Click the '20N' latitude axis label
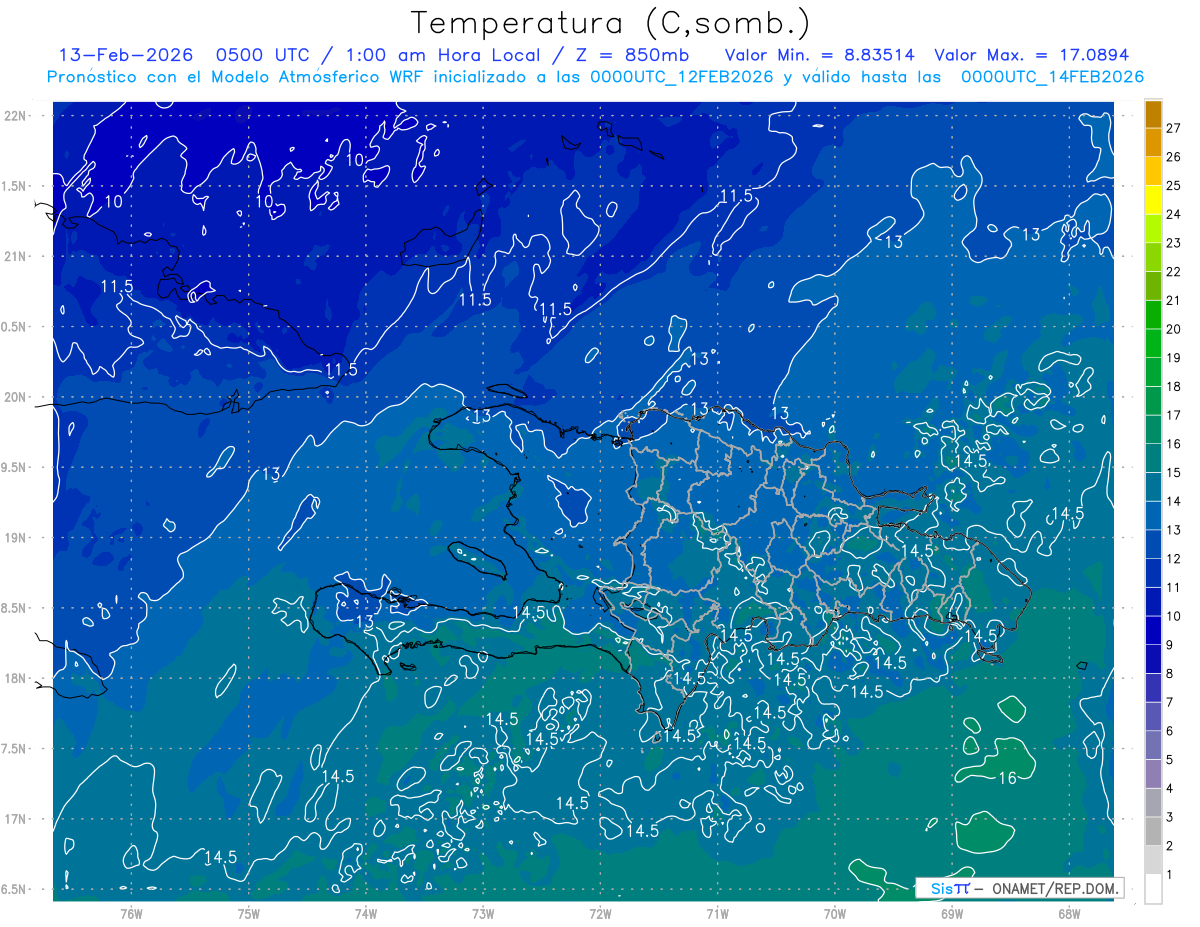1200x927 pixels. pyautogui.click(x=15, y=397)
